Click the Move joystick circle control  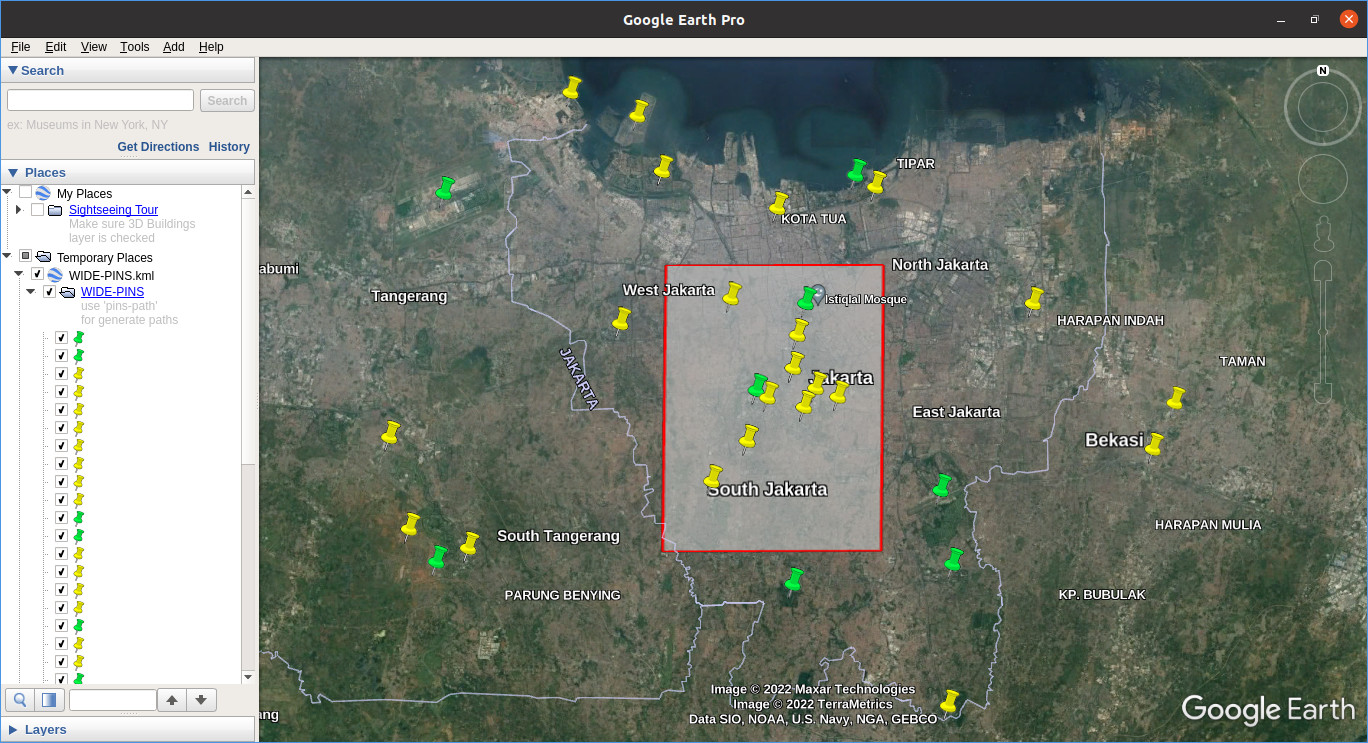pyautogui.click(x=1323, y=178)
